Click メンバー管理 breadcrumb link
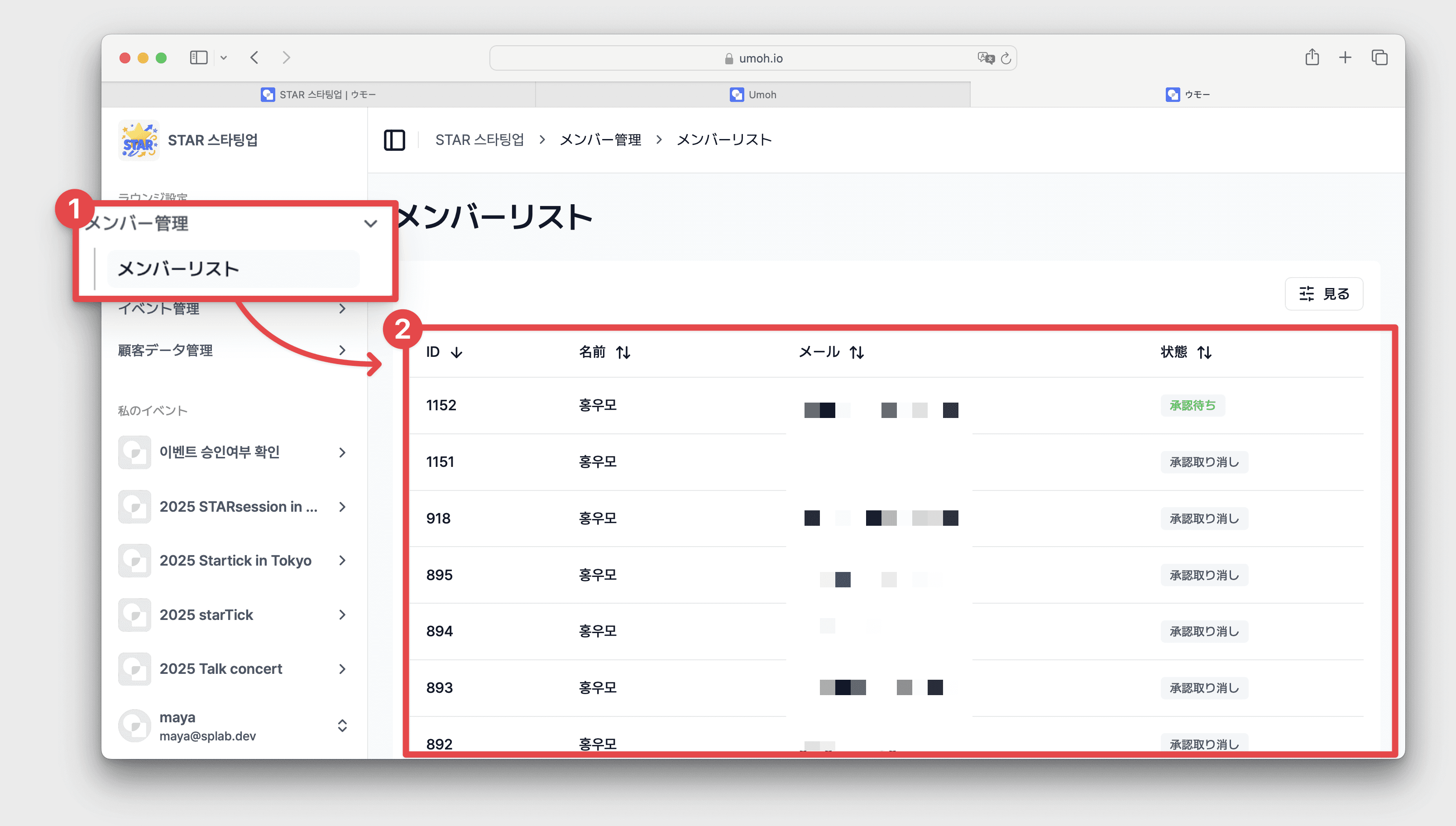The height and width of the screenshot is (826, 1456). (600, 140)
